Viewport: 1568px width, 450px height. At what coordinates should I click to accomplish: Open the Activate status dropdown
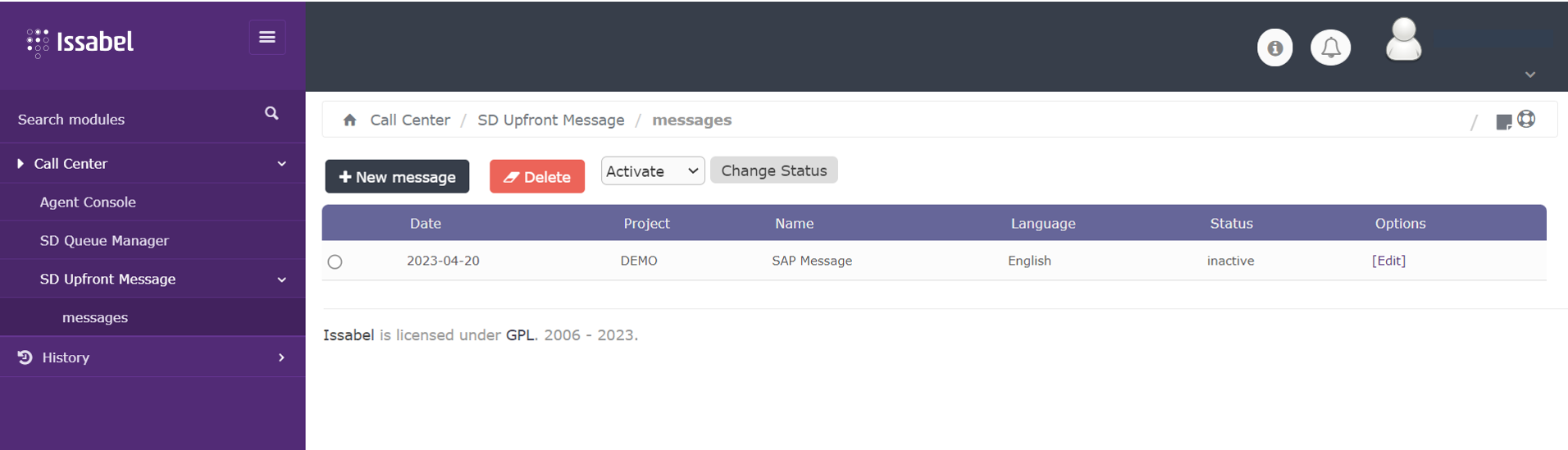(652, 171)
